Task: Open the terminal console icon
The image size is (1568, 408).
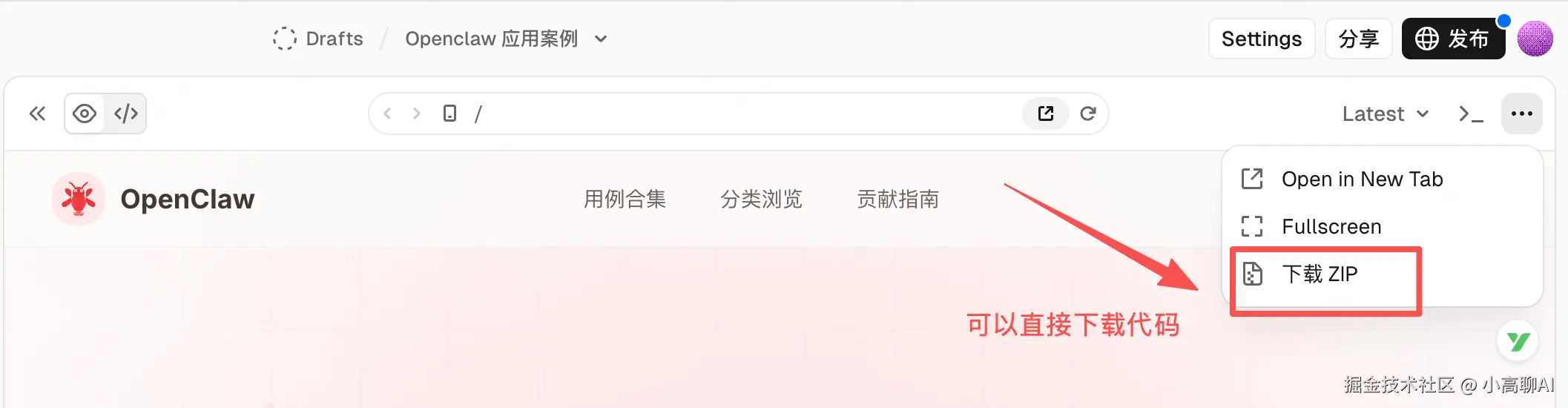Action: [x=1471, y=113]
